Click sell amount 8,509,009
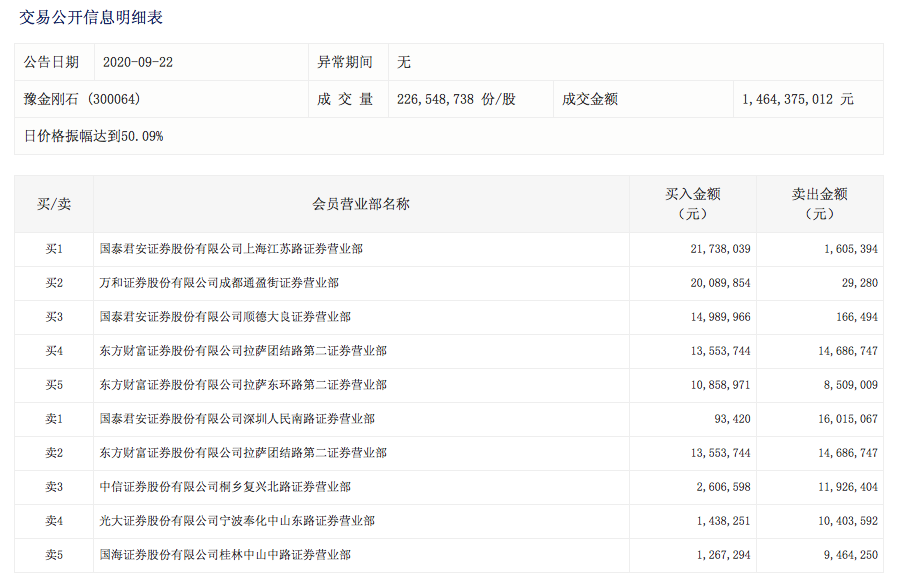897x575 pixels. 851,386
